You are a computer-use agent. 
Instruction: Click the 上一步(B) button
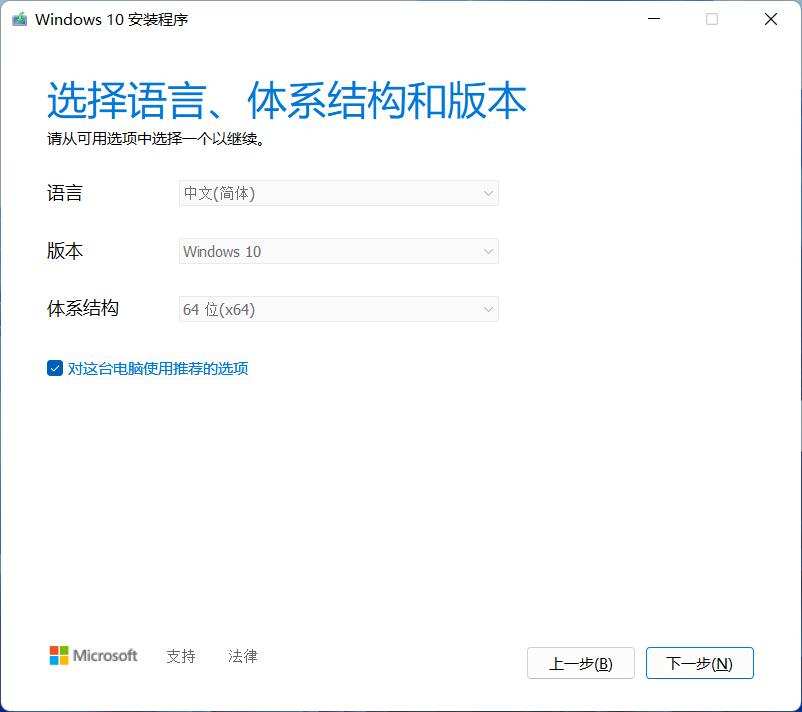pyautogui.click(x=581, y=663)
